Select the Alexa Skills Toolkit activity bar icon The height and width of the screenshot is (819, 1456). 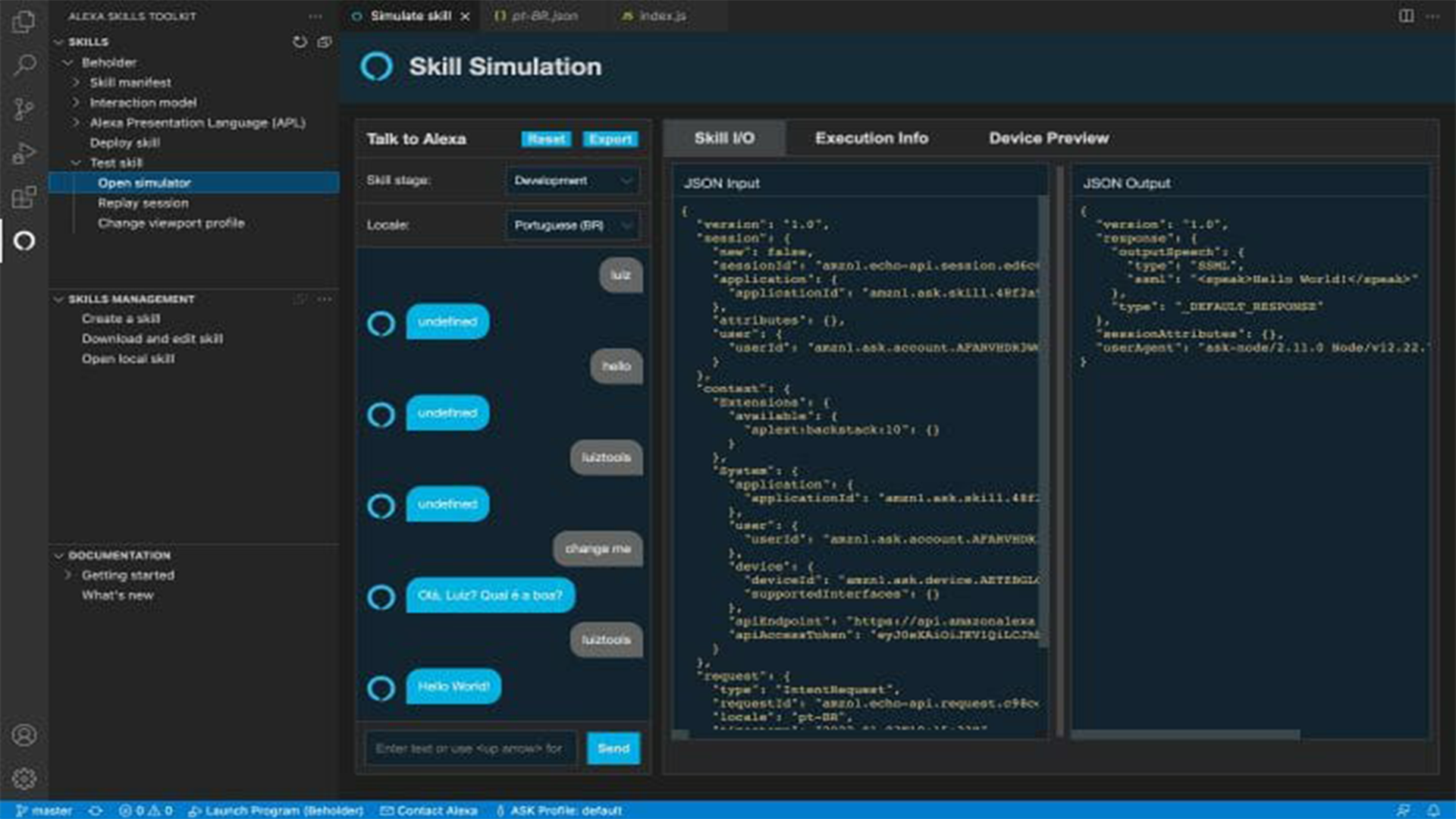24,241
